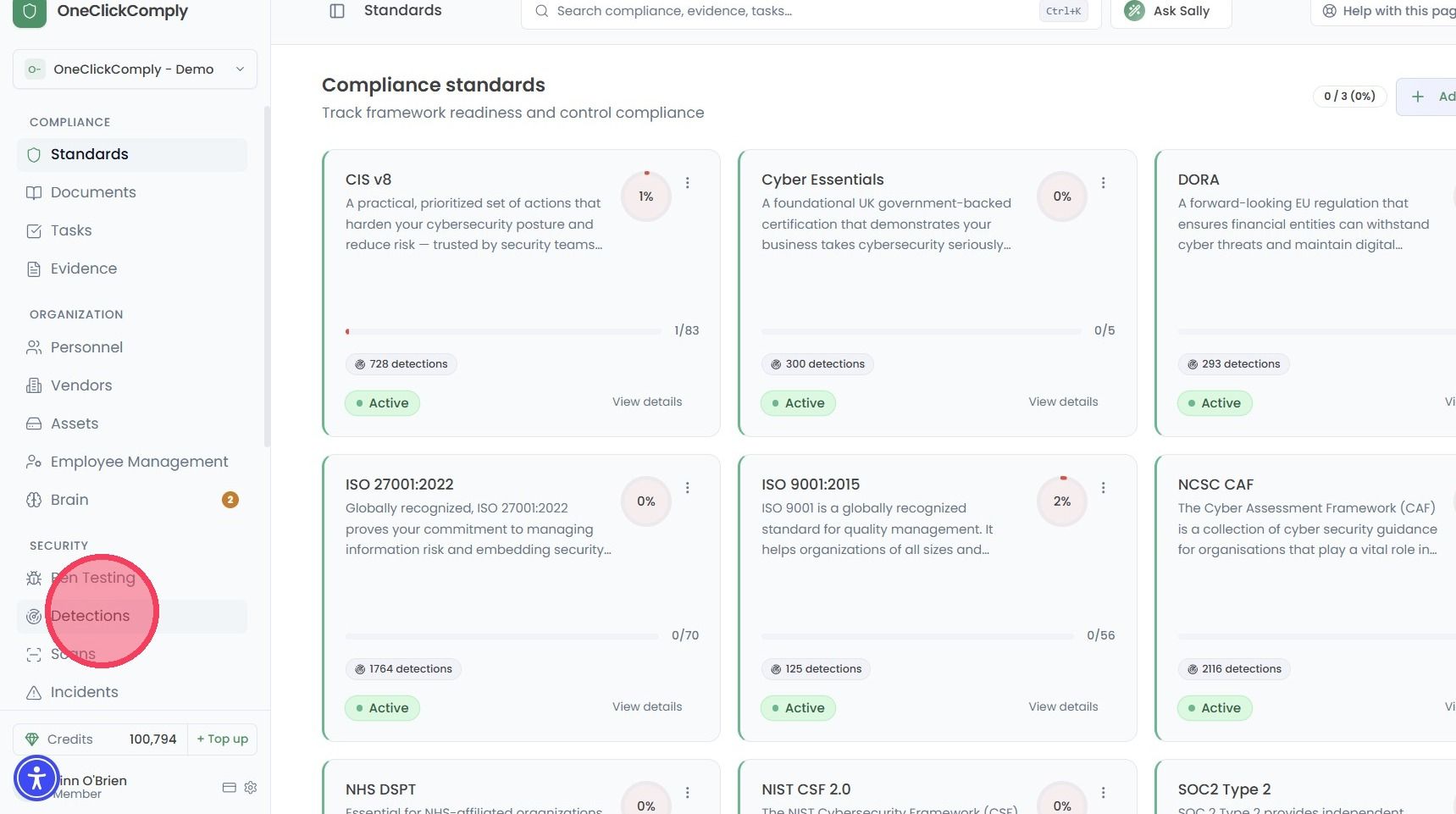
Task: Open NIST CSF 2.0 card options menu
Action: (x=1104, y=792)
